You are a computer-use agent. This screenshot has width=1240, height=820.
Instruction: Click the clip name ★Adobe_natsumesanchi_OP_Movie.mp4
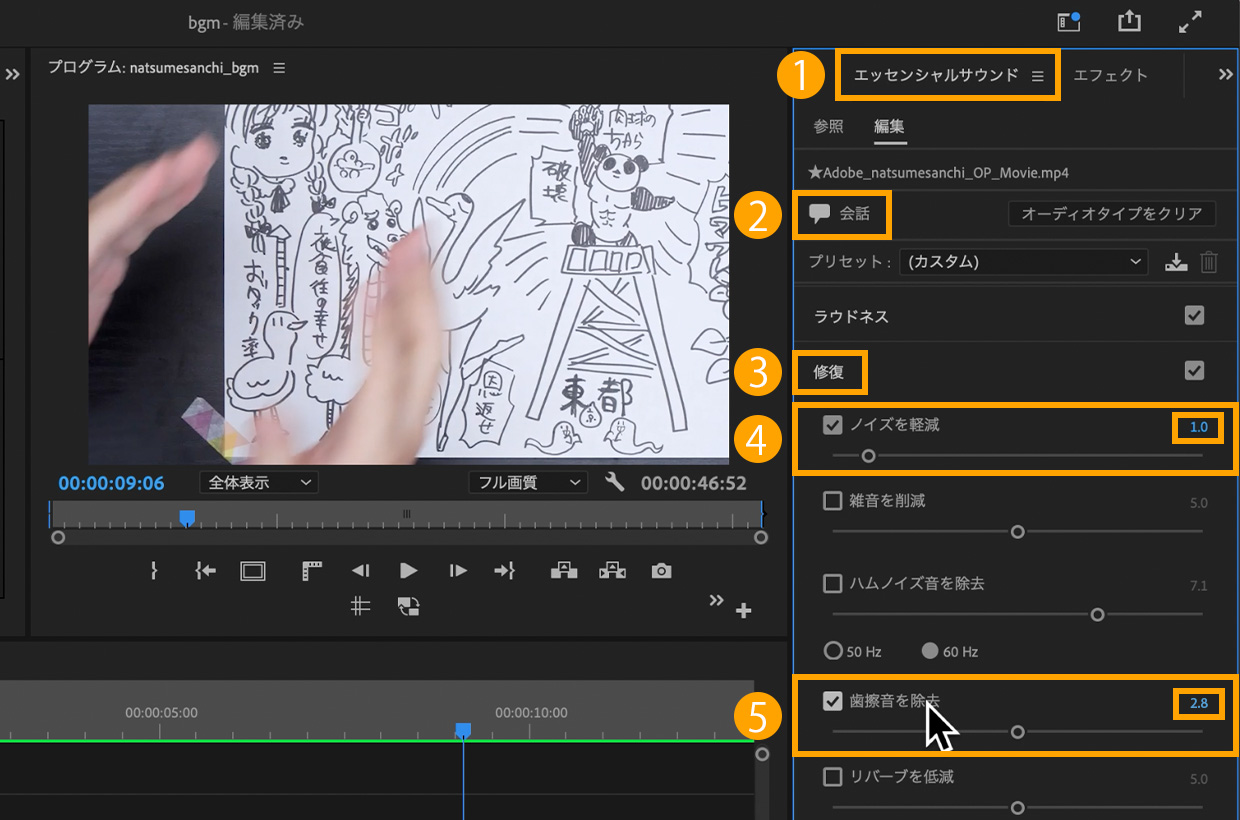[x=938, y=172]
